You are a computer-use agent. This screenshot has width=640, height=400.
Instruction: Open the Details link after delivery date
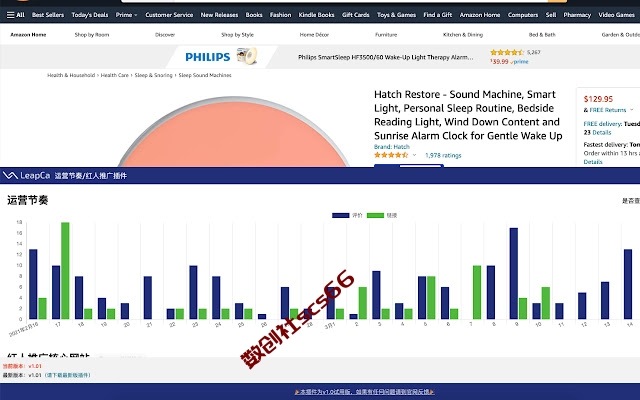click(602, 132)
